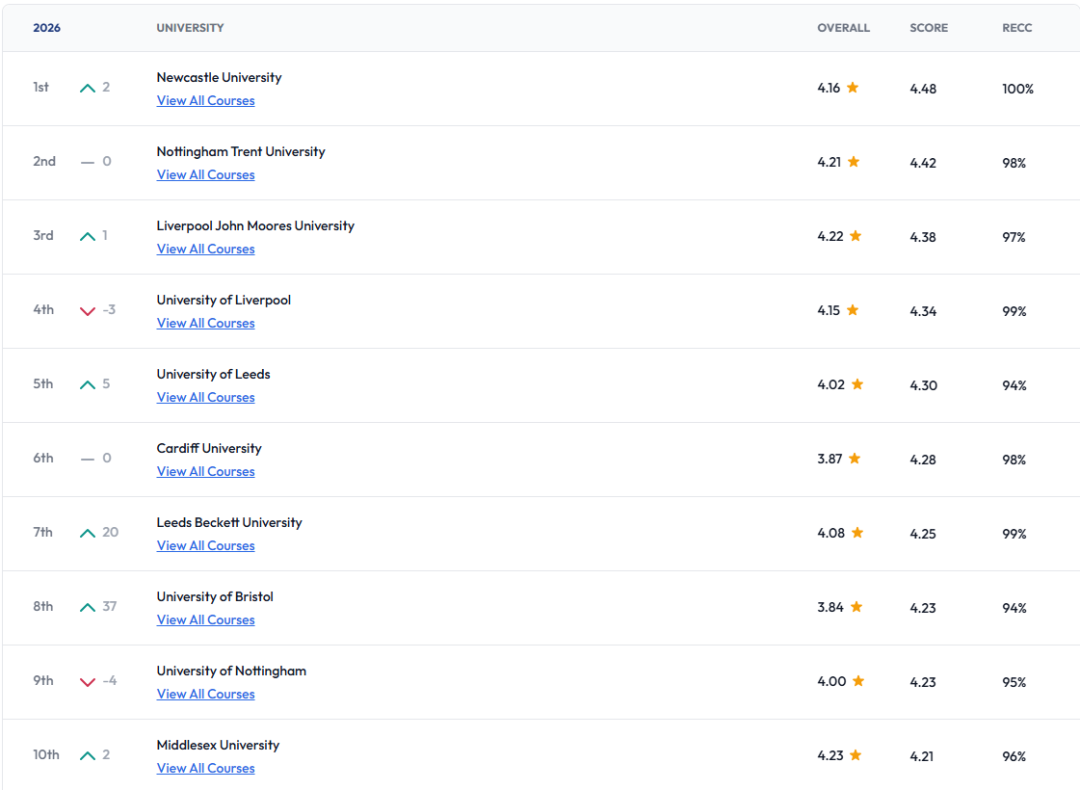Click the 20 rank change for Leeds Beckett
Image resolution: width=1080 pixels, height=790 pixels.
point(110,532)
